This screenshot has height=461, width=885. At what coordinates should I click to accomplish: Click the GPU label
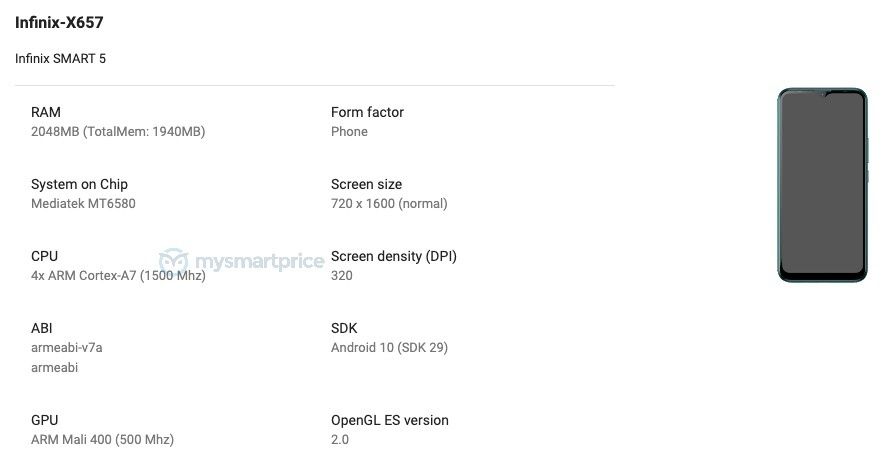click(x=45, y=420)
